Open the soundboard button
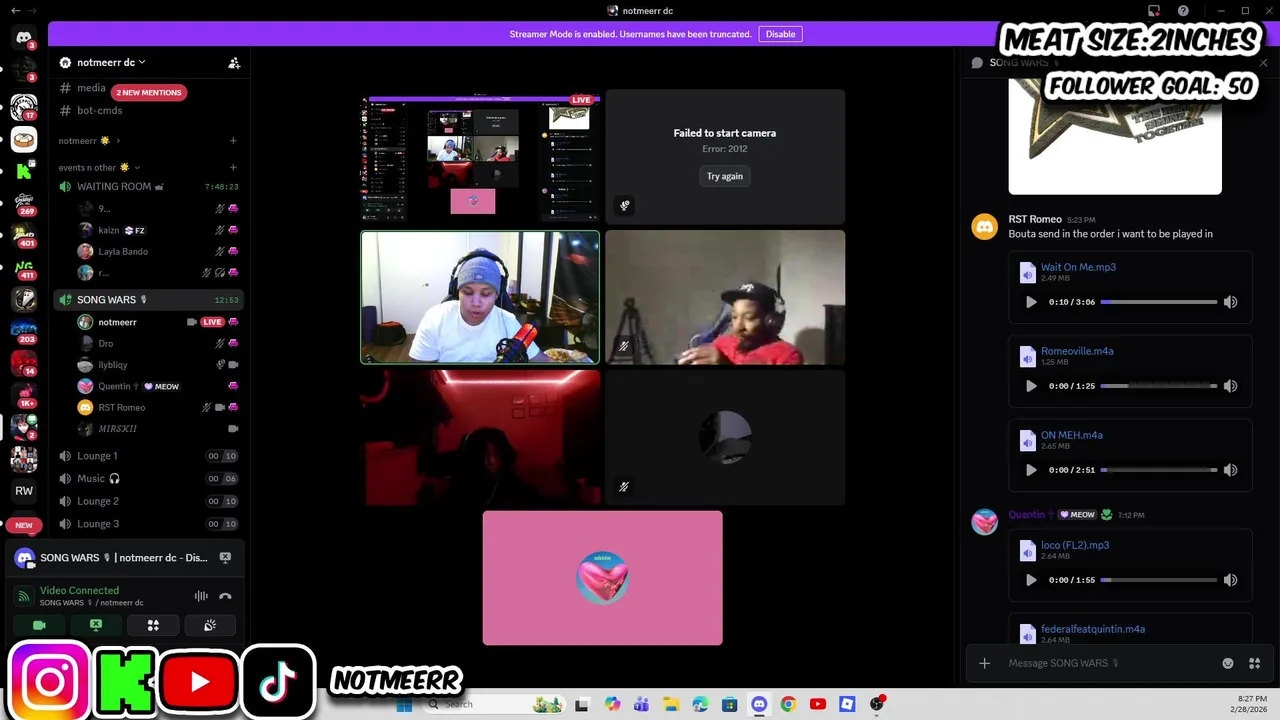The image size is (1280, 720). coord(210,625)
